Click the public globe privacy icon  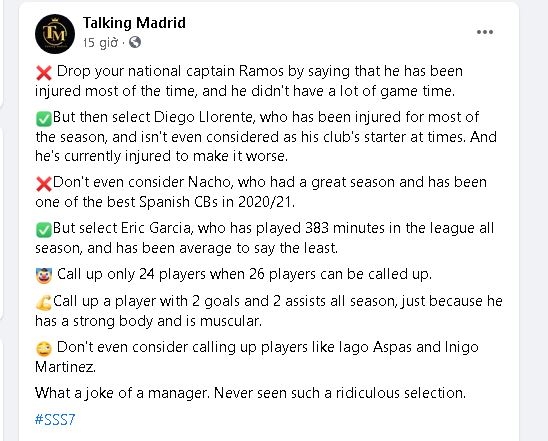click(135, 42)
